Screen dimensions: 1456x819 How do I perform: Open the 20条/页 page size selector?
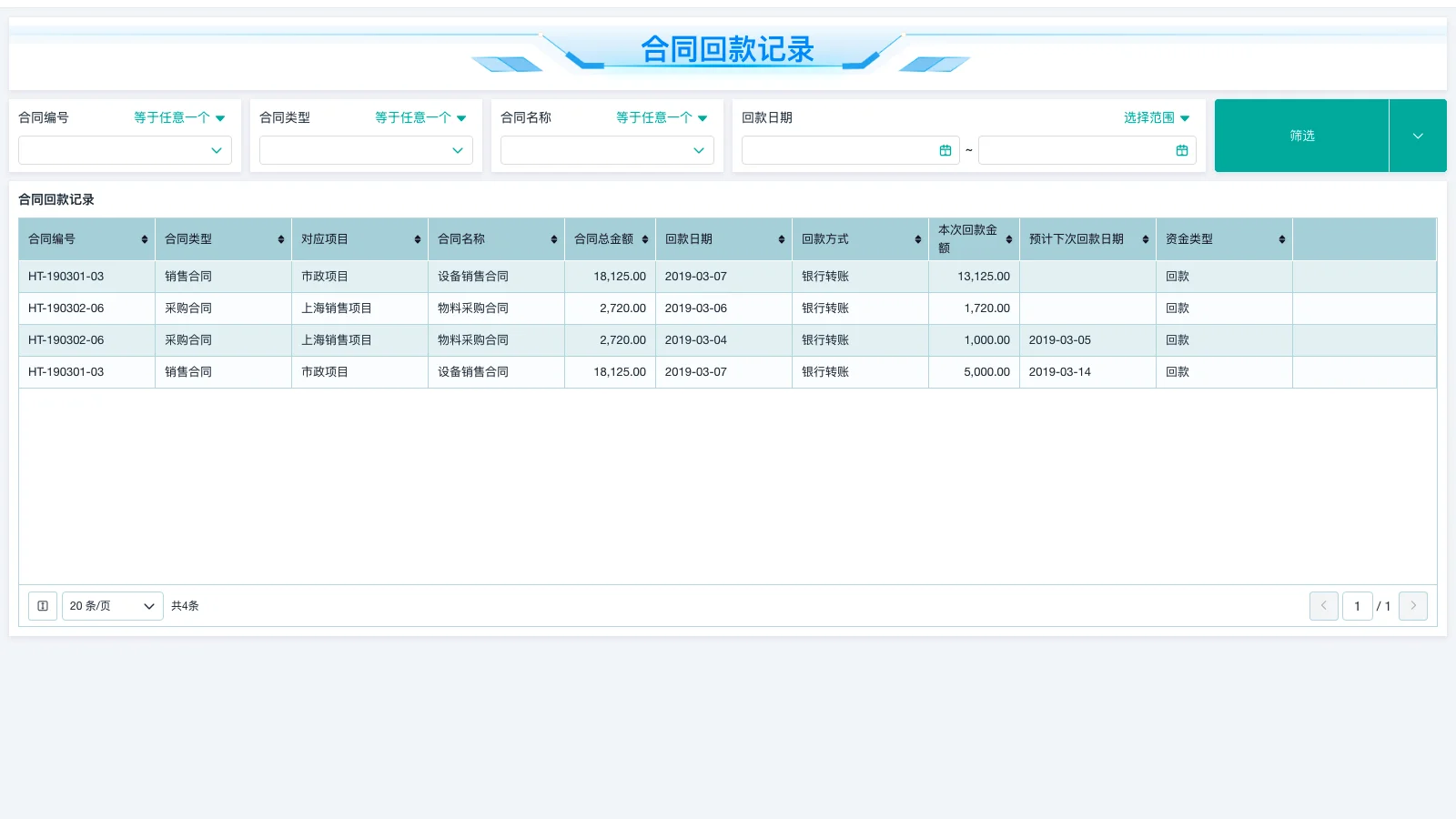pos(112,605)
